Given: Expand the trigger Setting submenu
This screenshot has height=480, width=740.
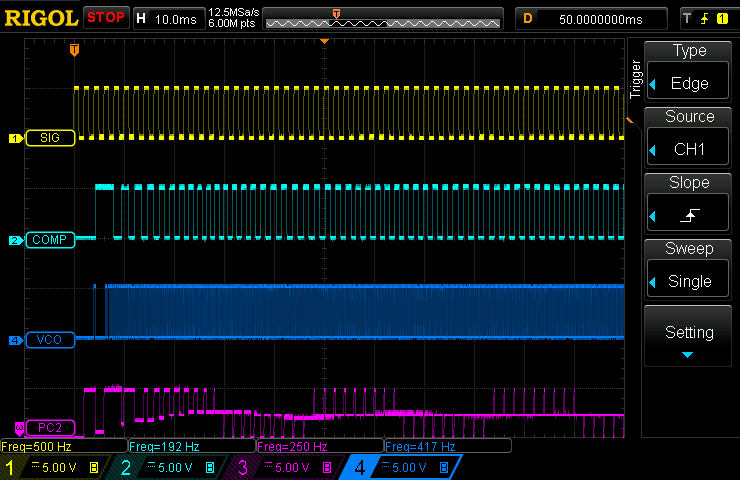Looking at the screenshot, I should 689,338.
